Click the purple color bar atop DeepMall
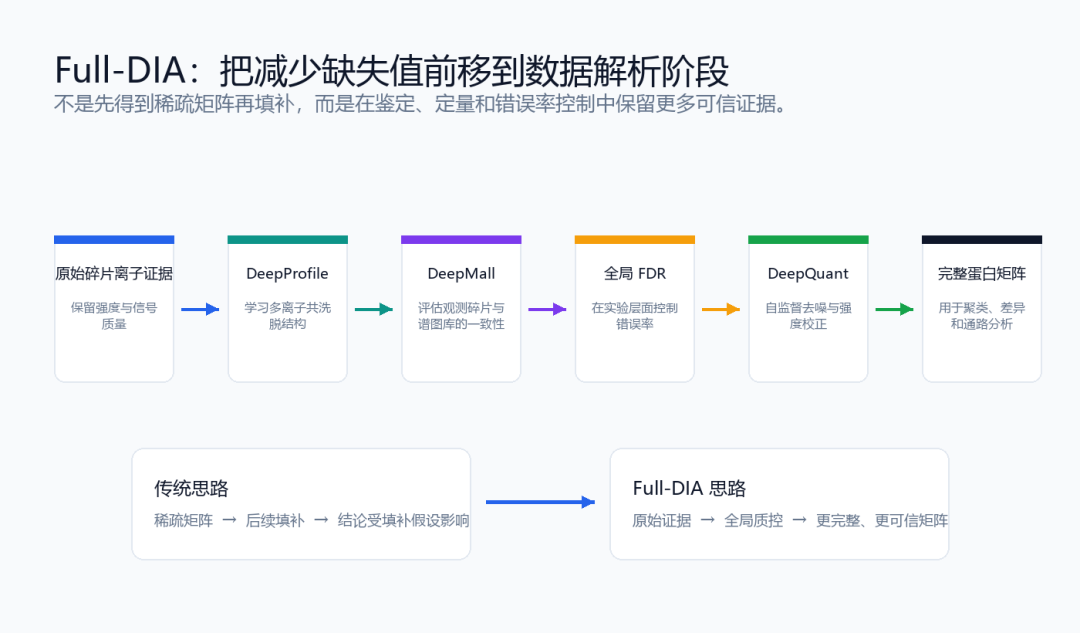Viewport: 1080px width, 633px height. 461,240
